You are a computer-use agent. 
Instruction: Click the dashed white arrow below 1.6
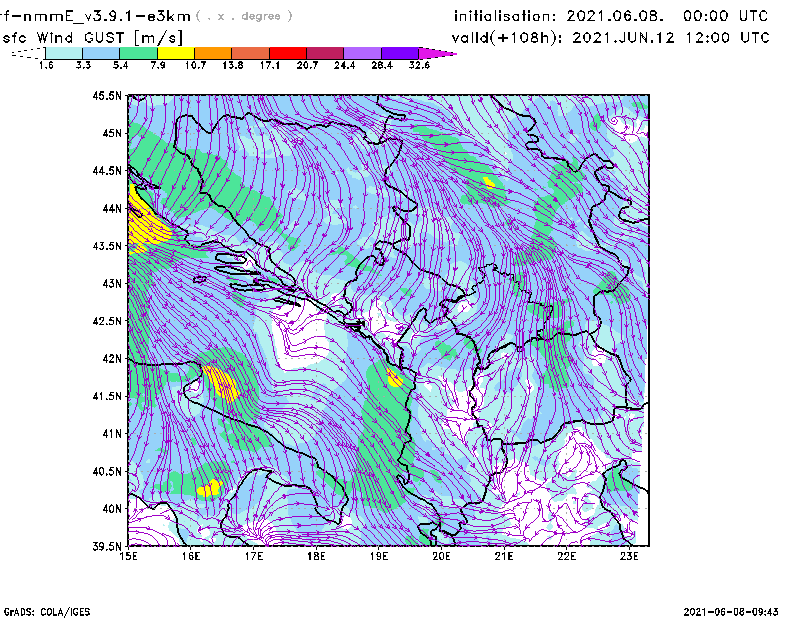tap(28, 53)
